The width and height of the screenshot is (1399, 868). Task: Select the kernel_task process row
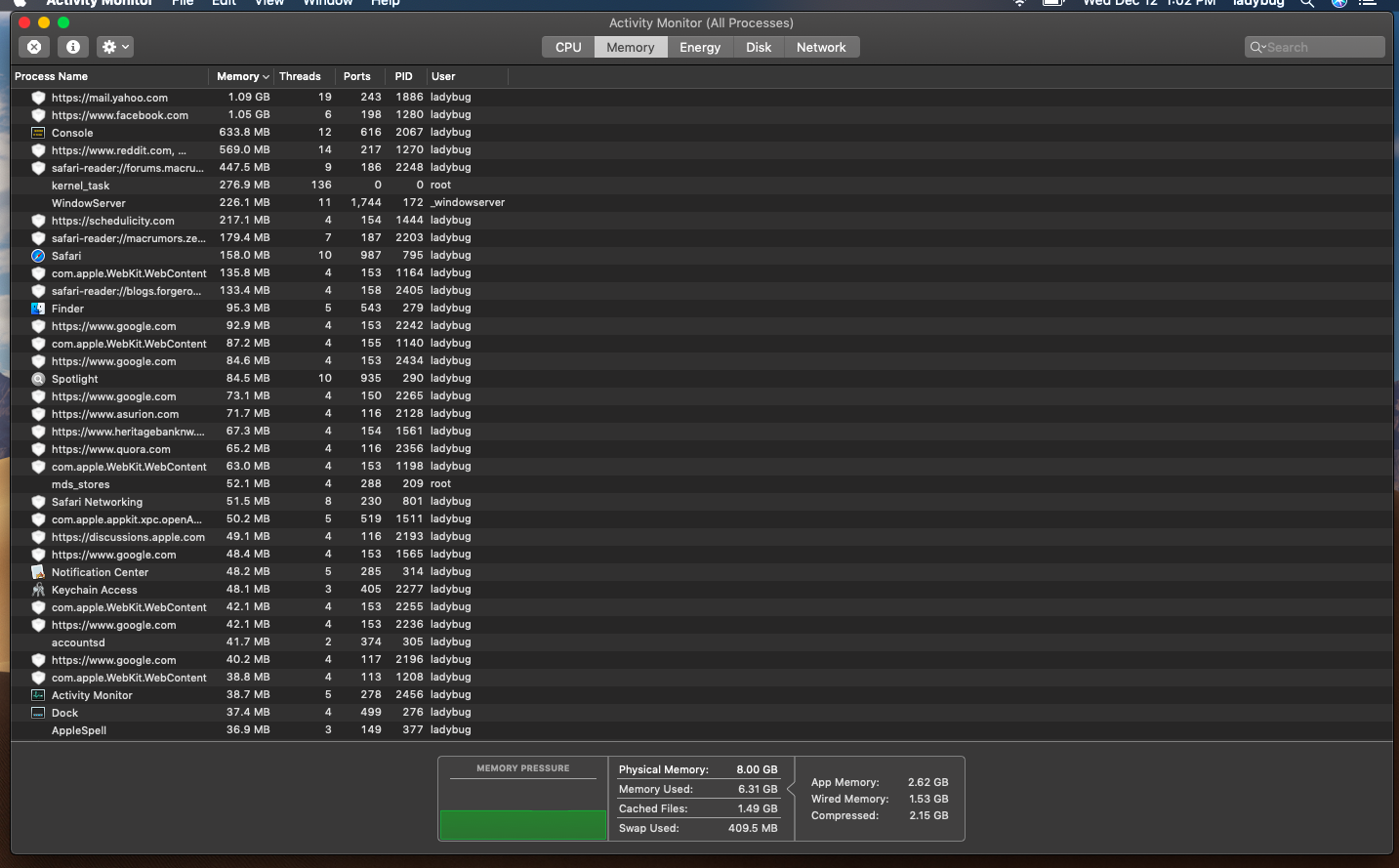click(x=701, y=186)
